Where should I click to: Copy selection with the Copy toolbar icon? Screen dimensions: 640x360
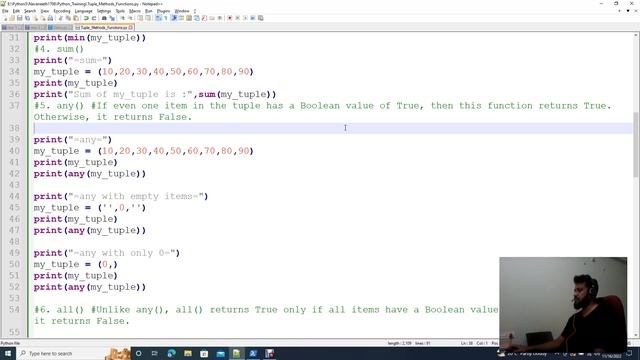(x=68, y=18)
